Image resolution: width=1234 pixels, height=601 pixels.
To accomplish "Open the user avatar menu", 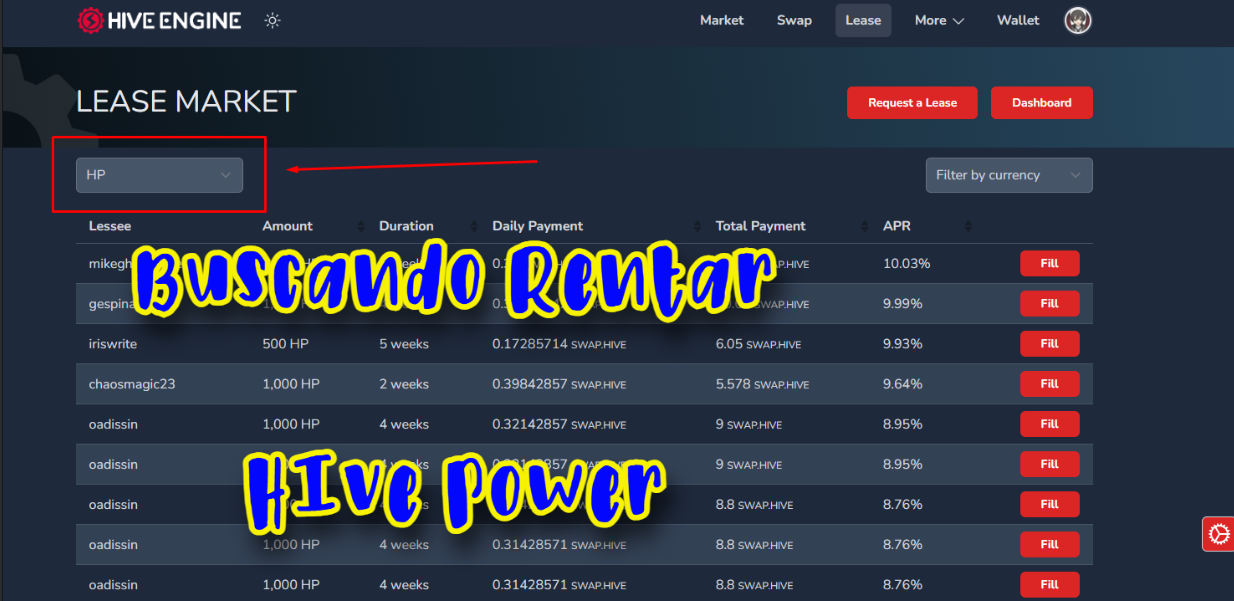I will 1078,20.
